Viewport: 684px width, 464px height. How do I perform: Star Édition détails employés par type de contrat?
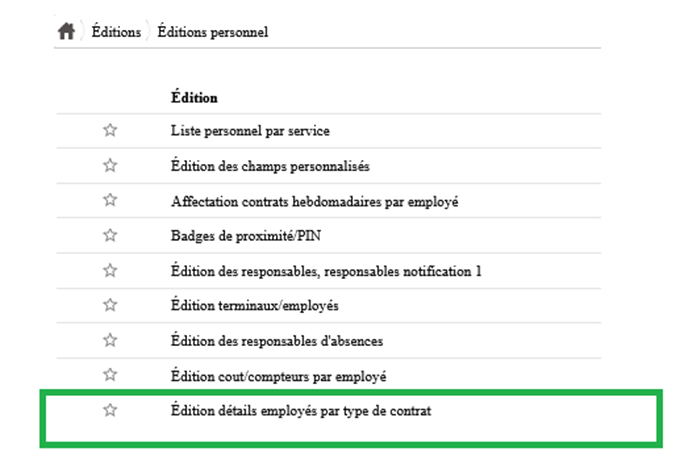[x=111, y=410]
